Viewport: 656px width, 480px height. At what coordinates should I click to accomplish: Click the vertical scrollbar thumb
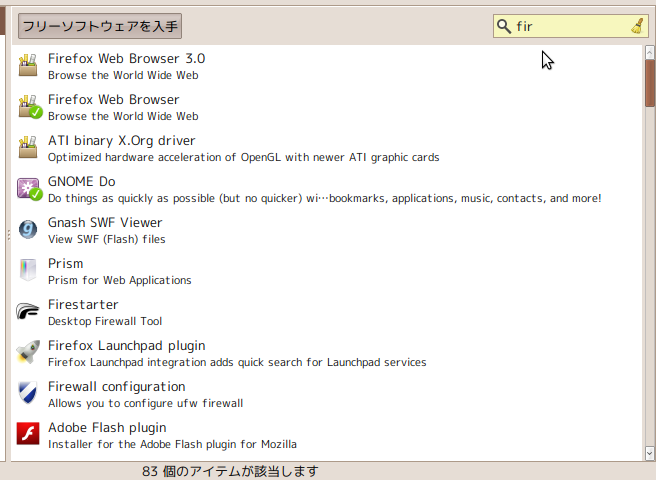(x=650, y=83)
